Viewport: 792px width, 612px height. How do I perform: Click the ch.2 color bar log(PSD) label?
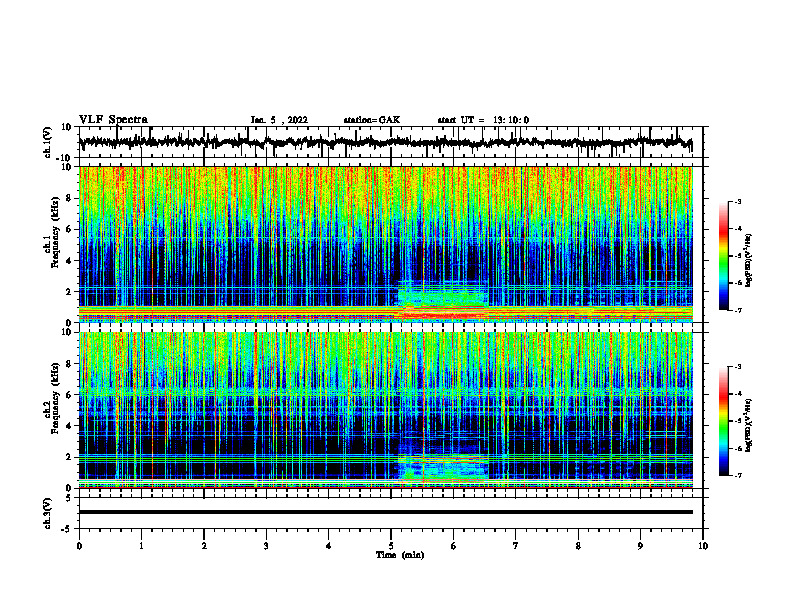(x=749, y=424)
